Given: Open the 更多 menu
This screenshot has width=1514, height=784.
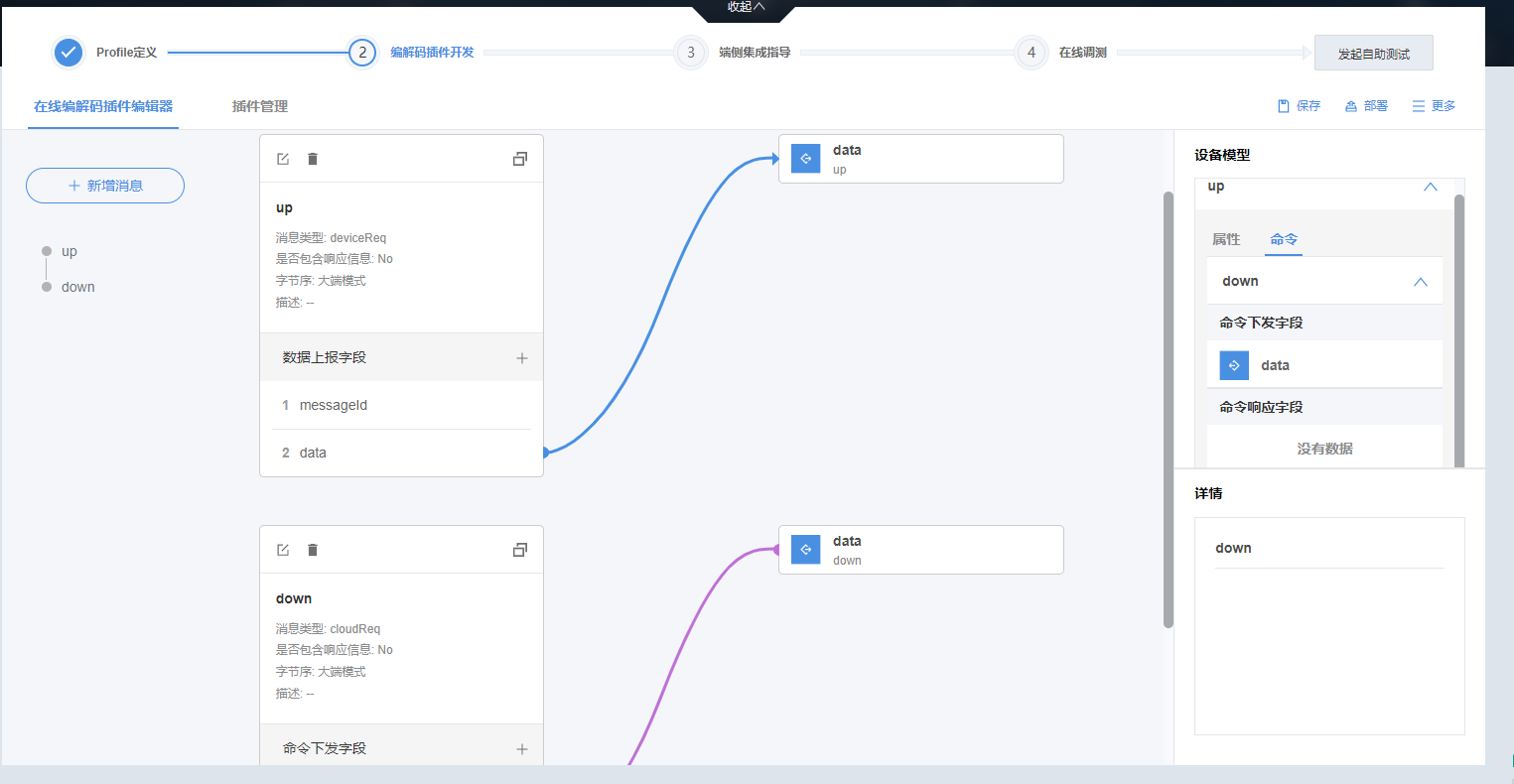Looking at the screenshot, I should click(x=1434, y=106).
